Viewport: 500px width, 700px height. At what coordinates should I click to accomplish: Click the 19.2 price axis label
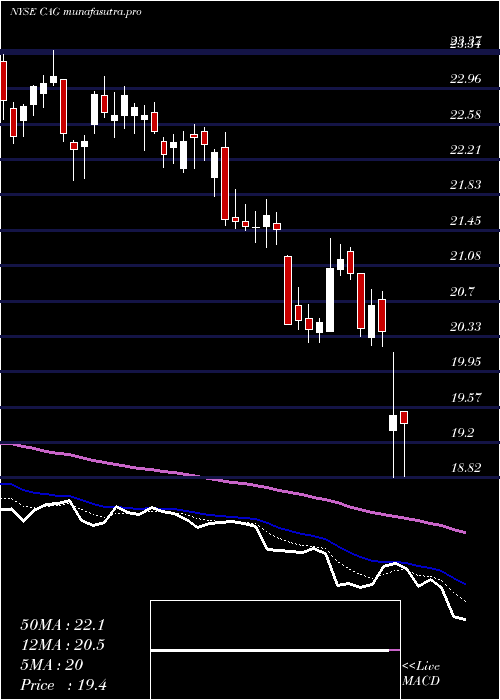pos(462,433)
